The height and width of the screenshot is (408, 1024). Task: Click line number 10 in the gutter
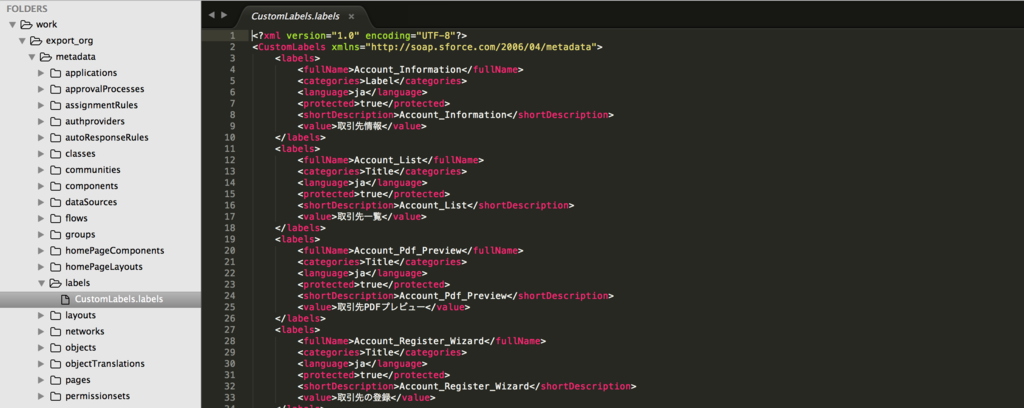(229, 138)
